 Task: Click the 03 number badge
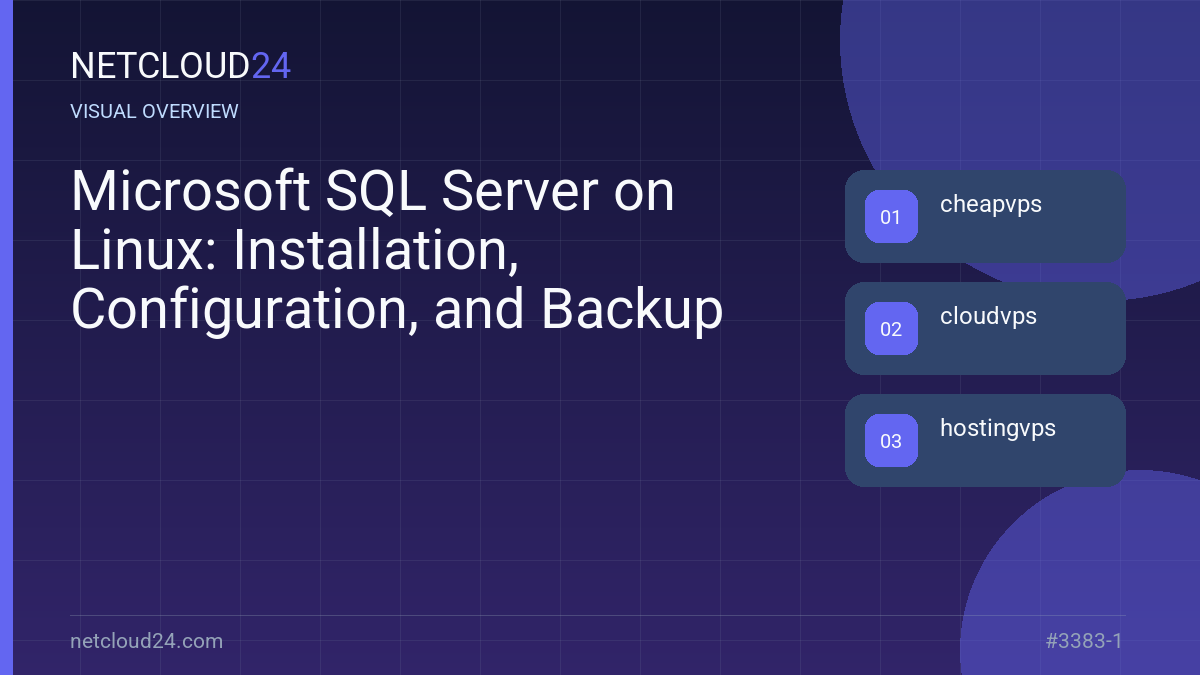(891, 440)
